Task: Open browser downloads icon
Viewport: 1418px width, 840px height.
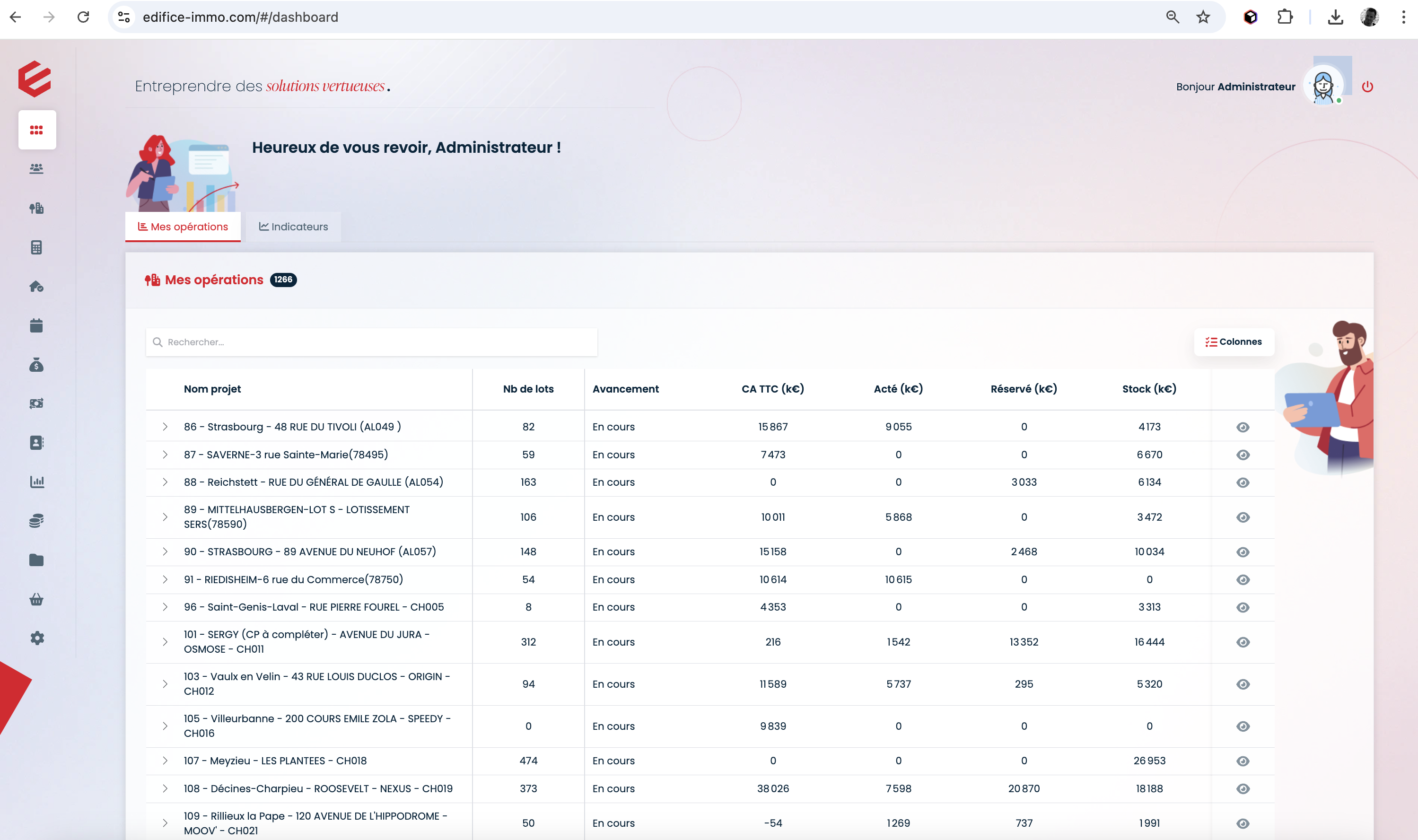Action: [1335, 17]
